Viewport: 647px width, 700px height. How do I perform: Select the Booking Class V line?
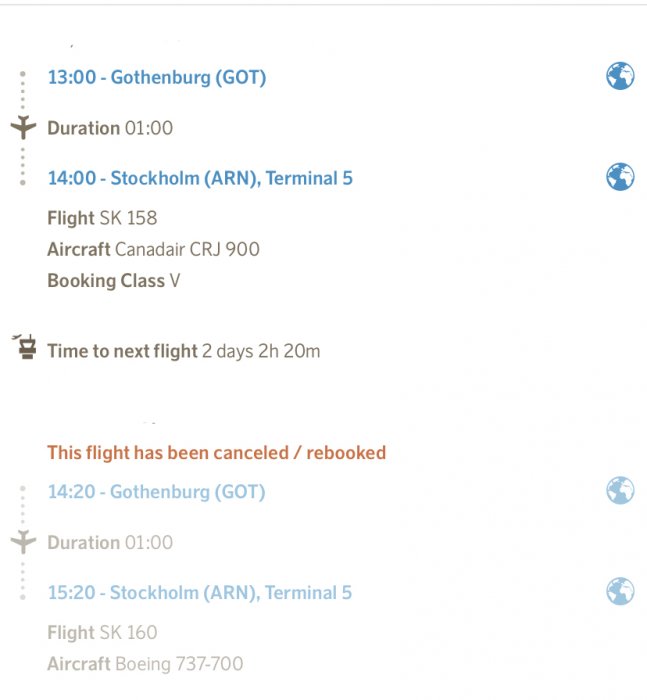114,281
